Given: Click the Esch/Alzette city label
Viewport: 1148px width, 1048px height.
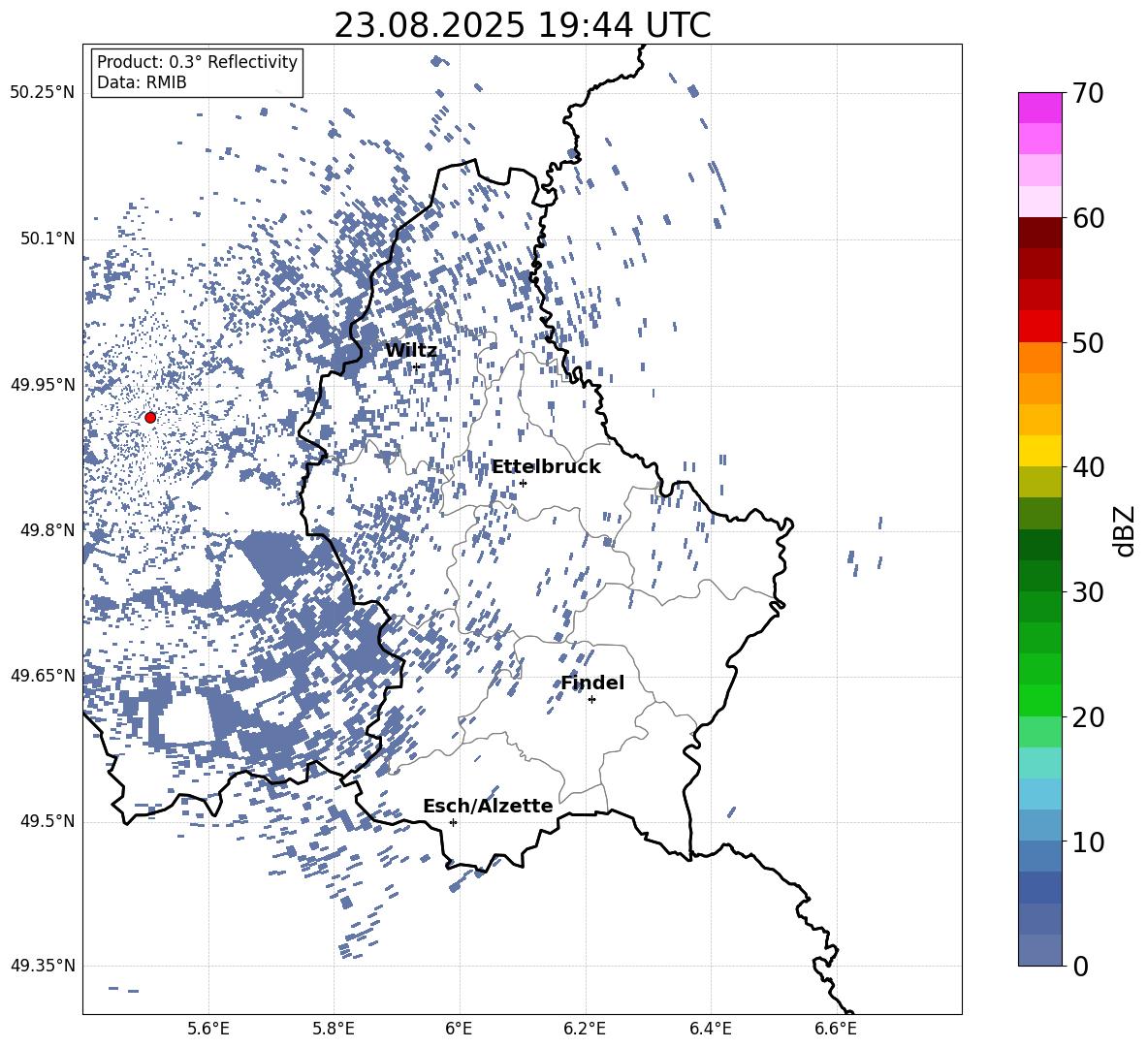Looking at the screenshot, I should 488,807.
